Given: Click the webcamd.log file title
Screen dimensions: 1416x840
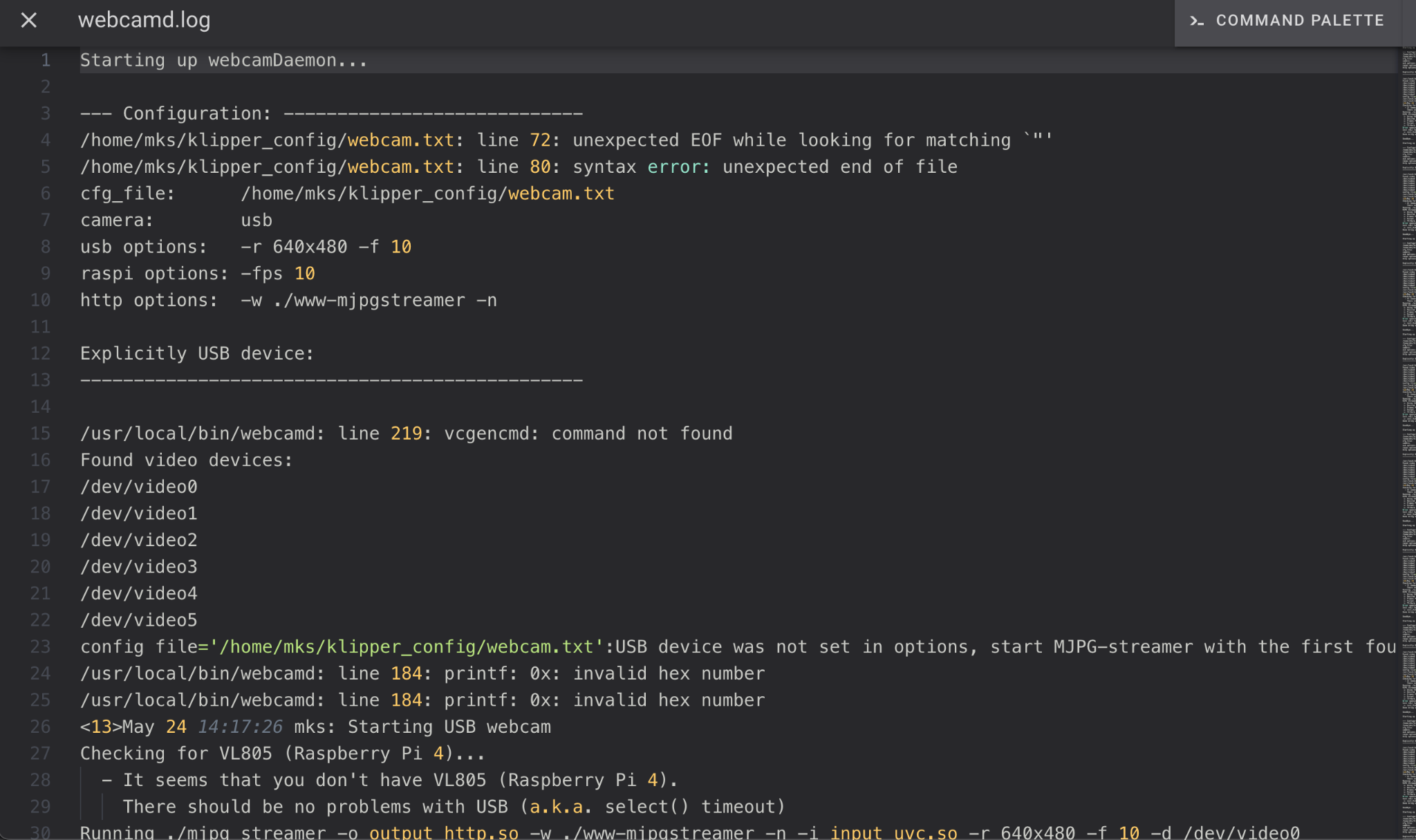Looking at the screenshot, I should [x=144, y=20].
